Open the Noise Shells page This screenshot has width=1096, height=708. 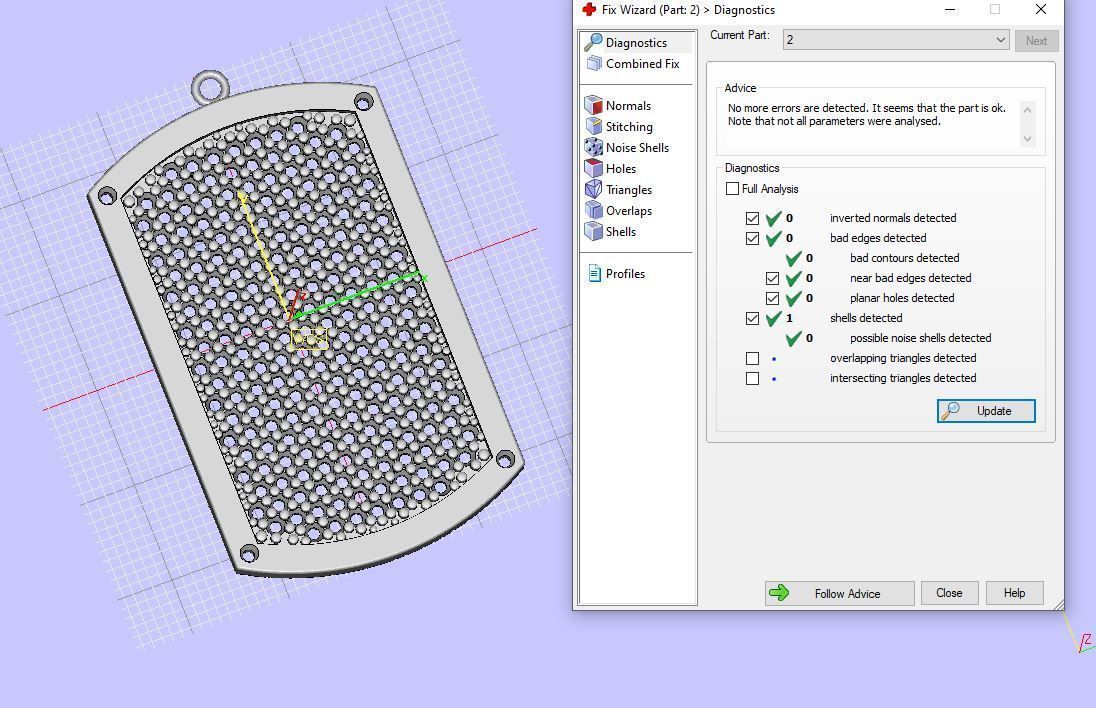coord(637,147)
